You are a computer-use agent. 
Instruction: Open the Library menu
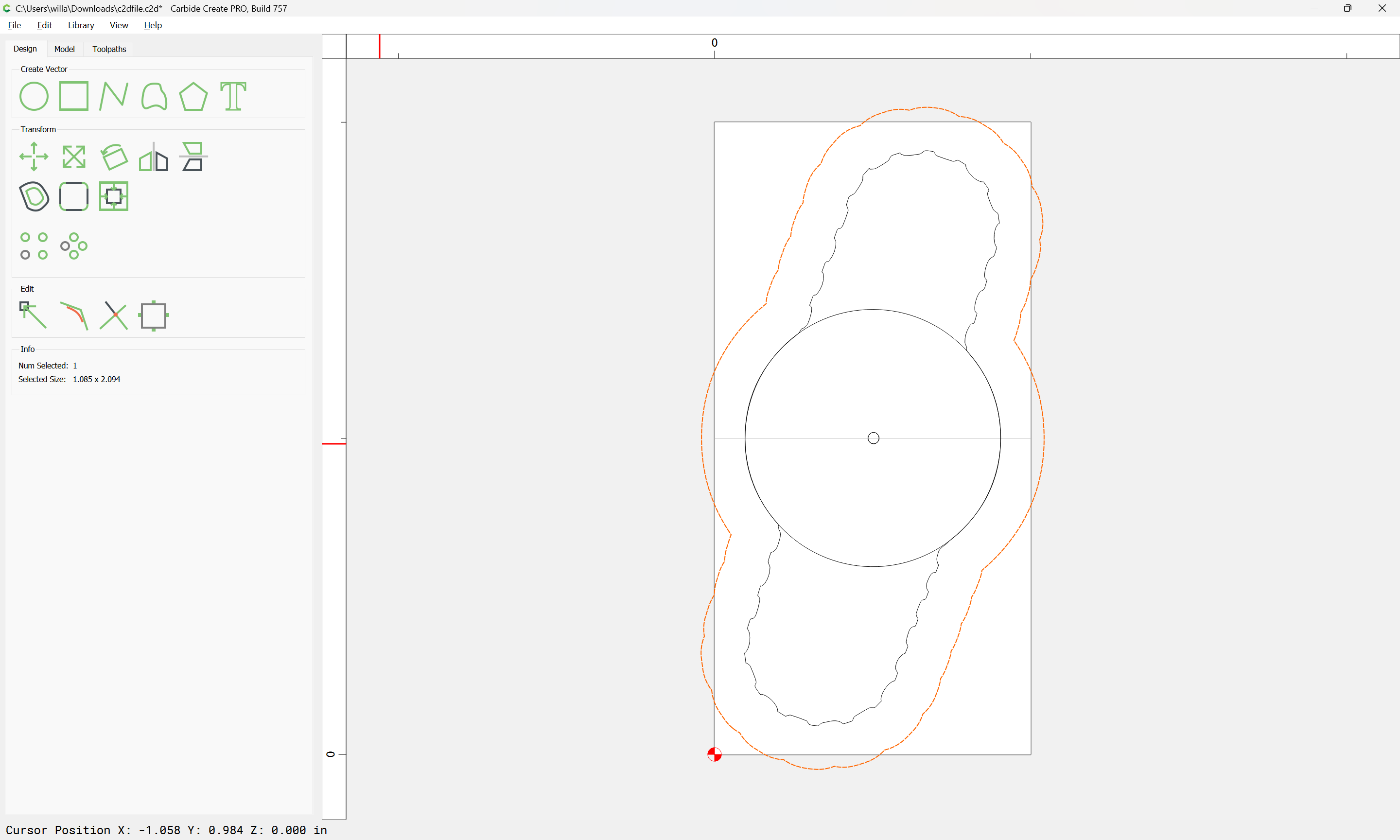tap(81, 25)
